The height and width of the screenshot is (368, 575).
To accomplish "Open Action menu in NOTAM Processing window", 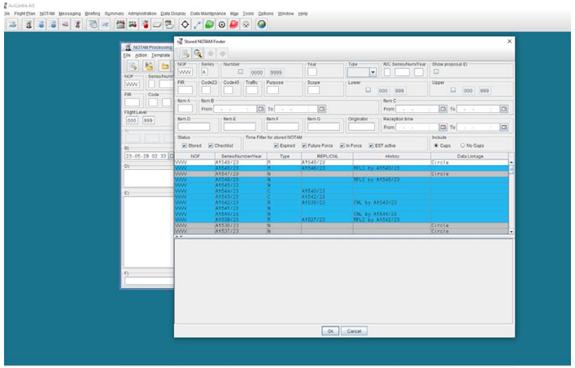I will 141,55.
